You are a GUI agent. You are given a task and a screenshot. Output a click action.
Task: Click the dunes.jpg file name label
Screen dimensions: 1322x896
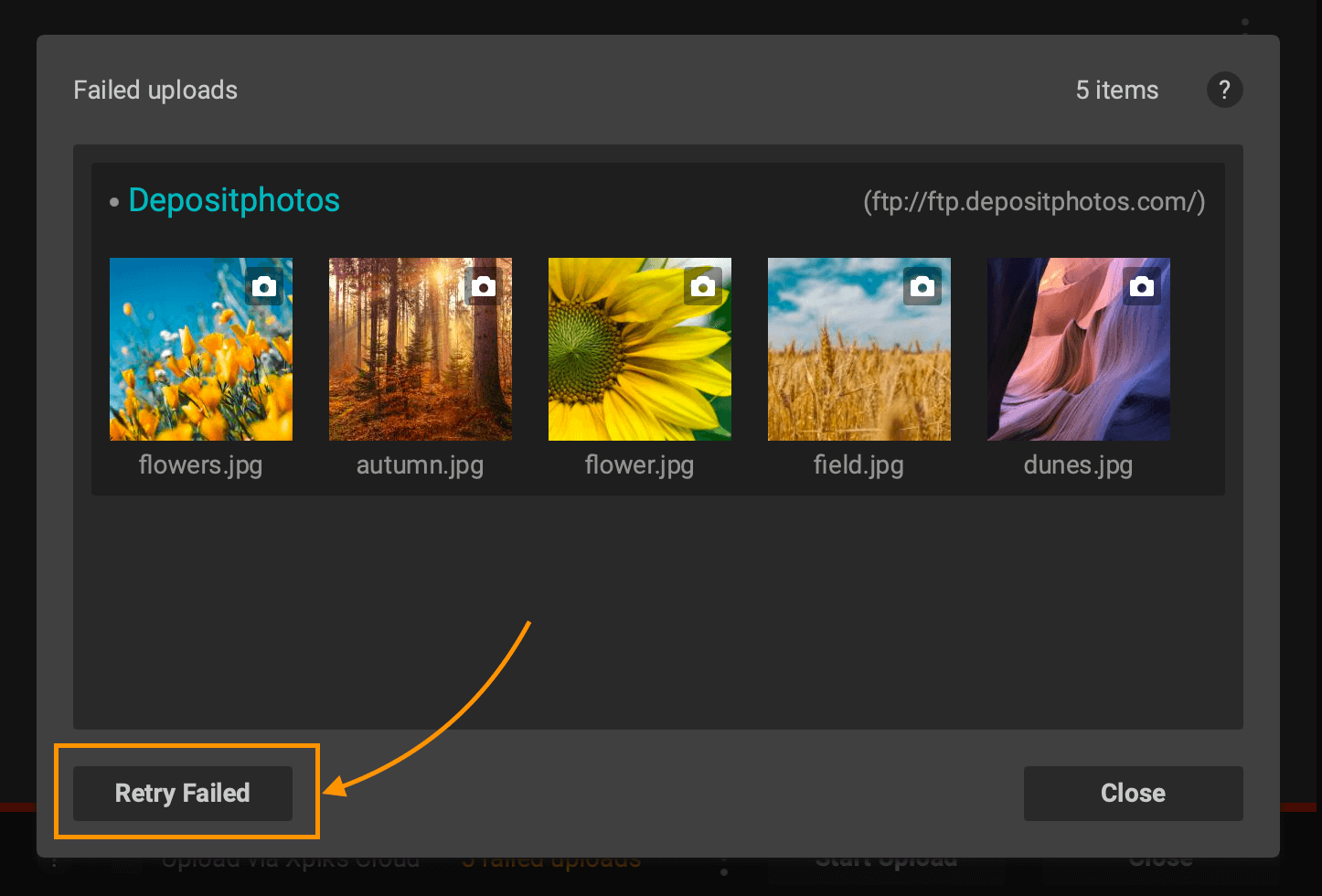(1078, 465)
